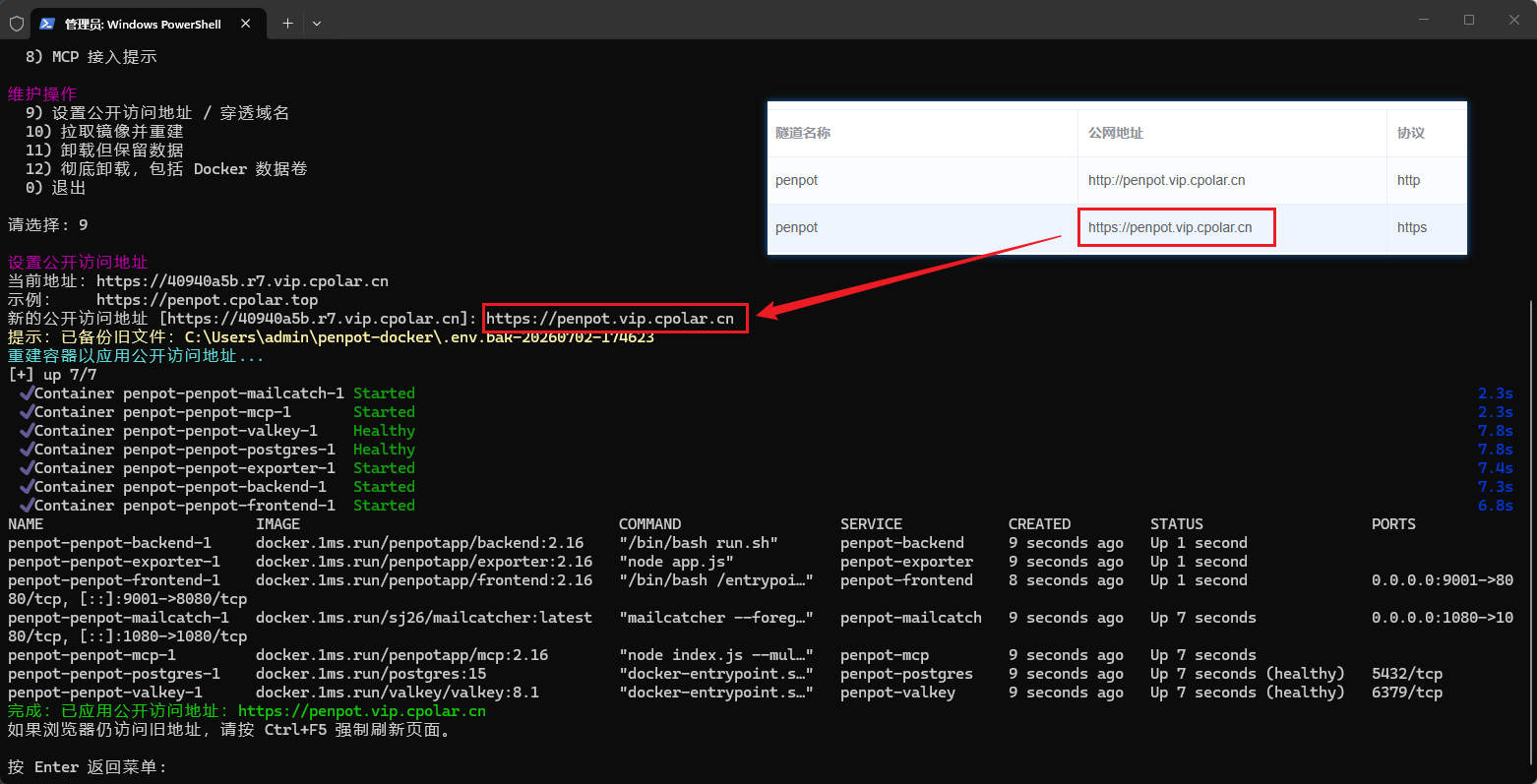Click the 请选择: 9 prompt line

tap(48, 225)
